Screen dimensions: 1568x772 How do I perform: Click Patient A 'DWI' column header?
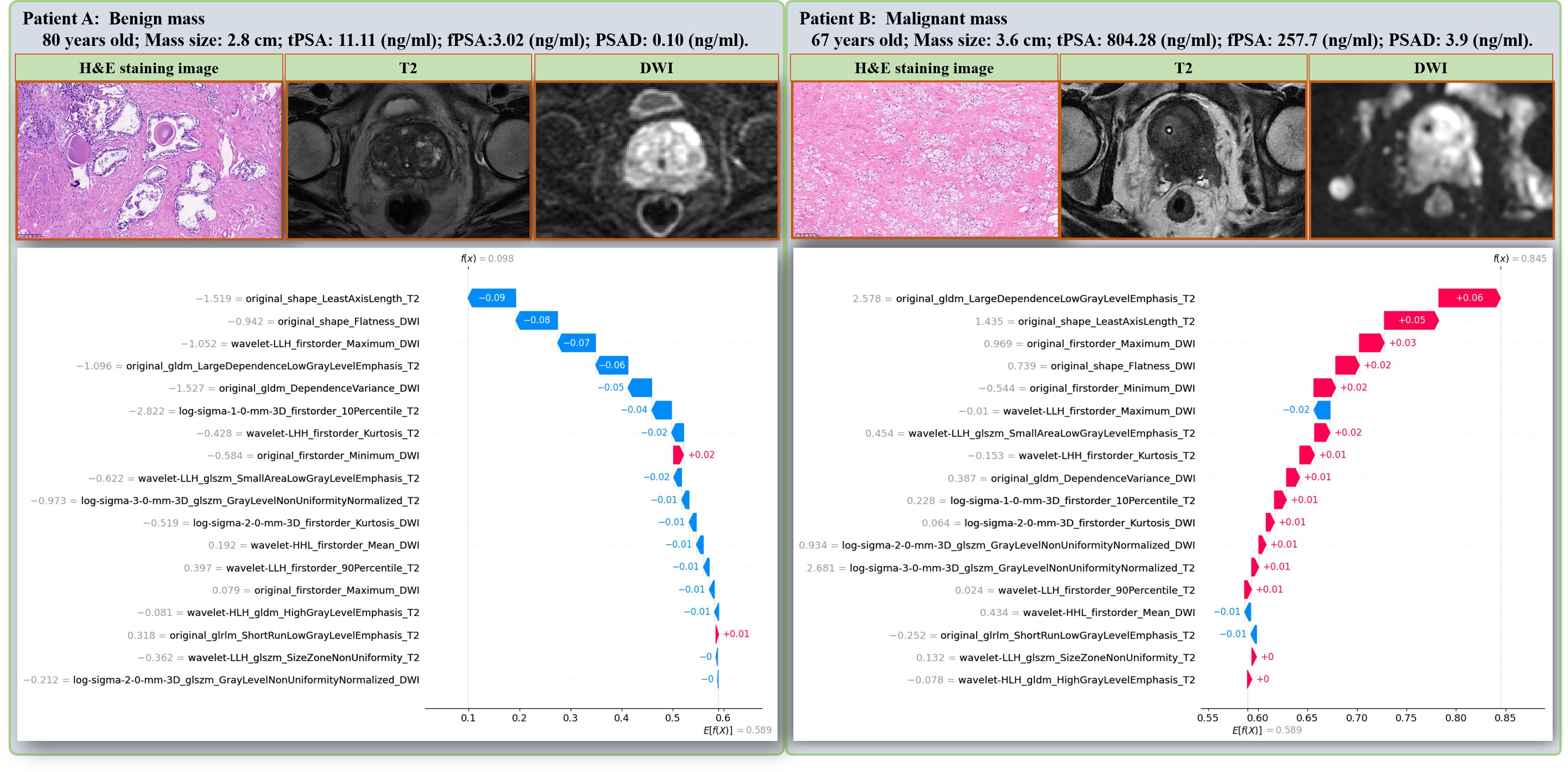coord(656,67)
